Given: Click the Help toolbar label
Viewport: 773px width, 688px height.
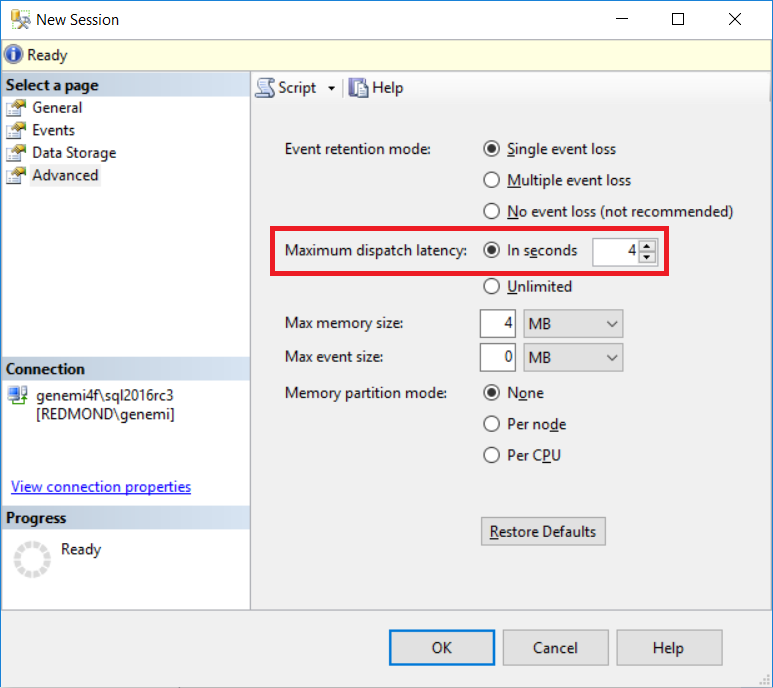Looking at the screenshot, I should pyautogui.click(x=387, y=88).
